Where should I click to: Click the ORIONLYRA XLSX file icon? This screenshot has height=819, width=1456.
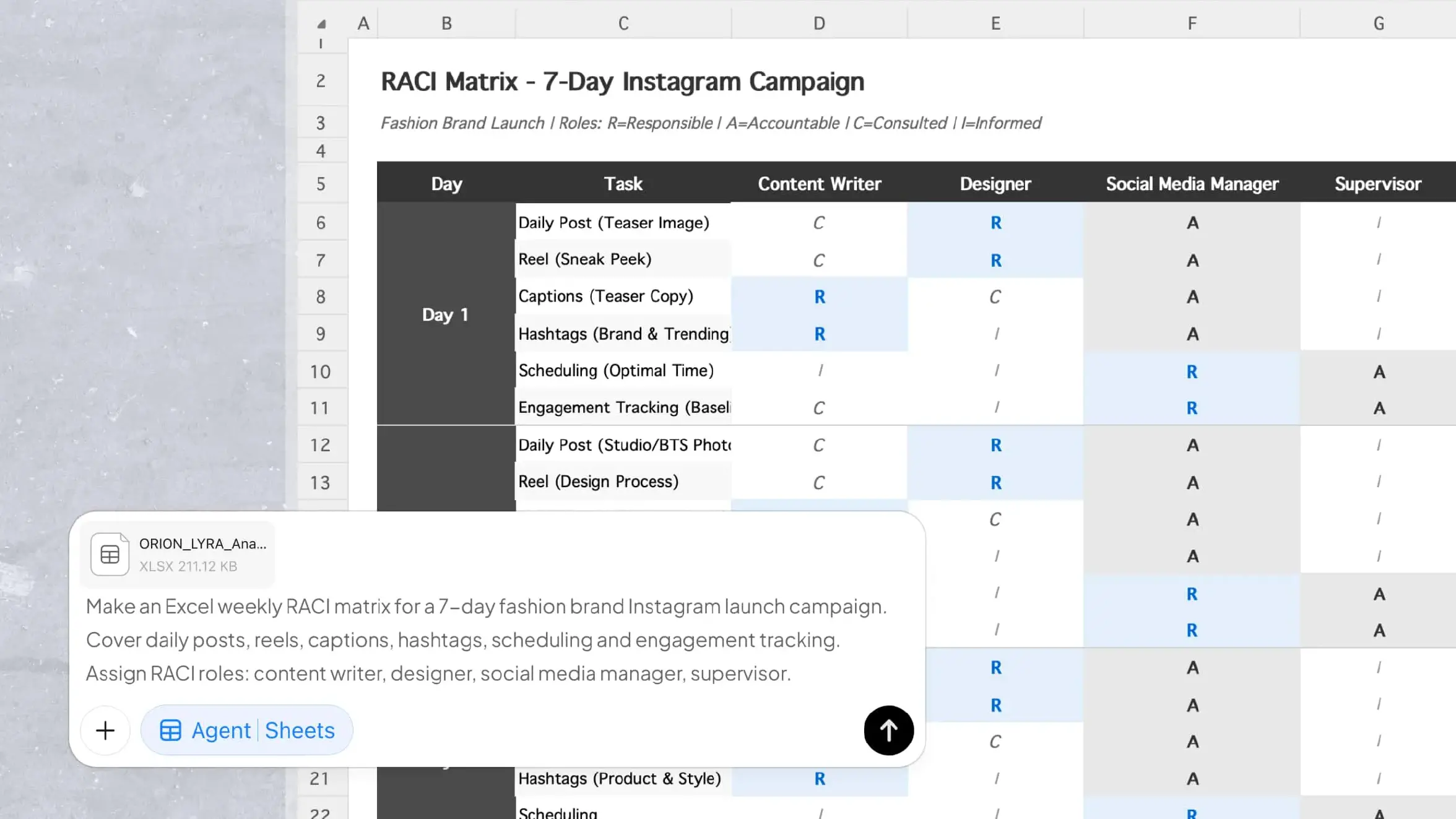pos(110,554)
